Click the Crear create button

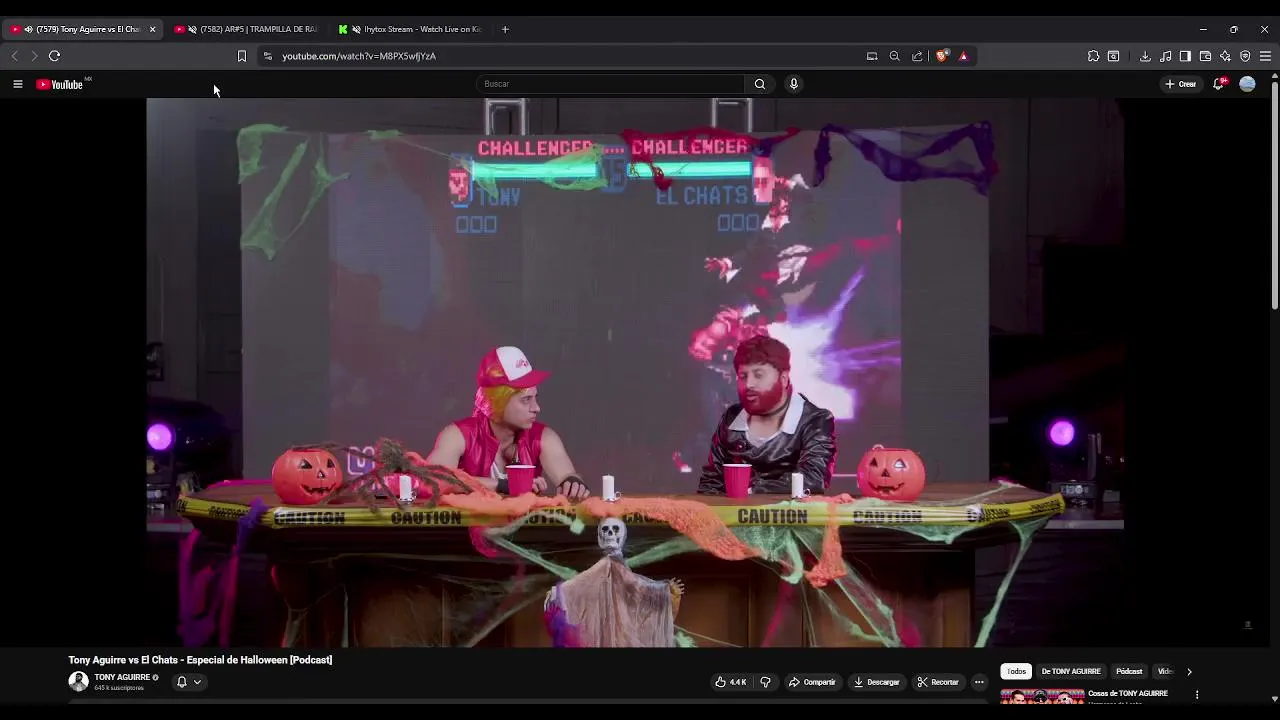pos(1180,84)
